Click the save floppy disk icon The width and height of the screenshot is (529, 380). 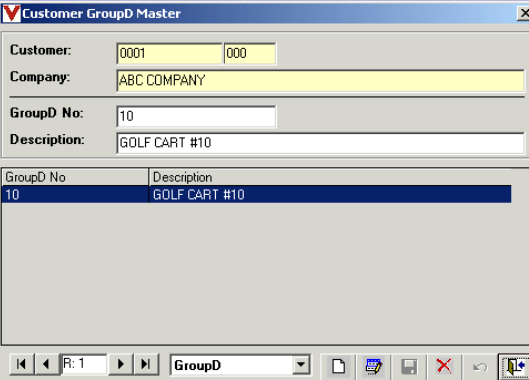click(409, 366)
